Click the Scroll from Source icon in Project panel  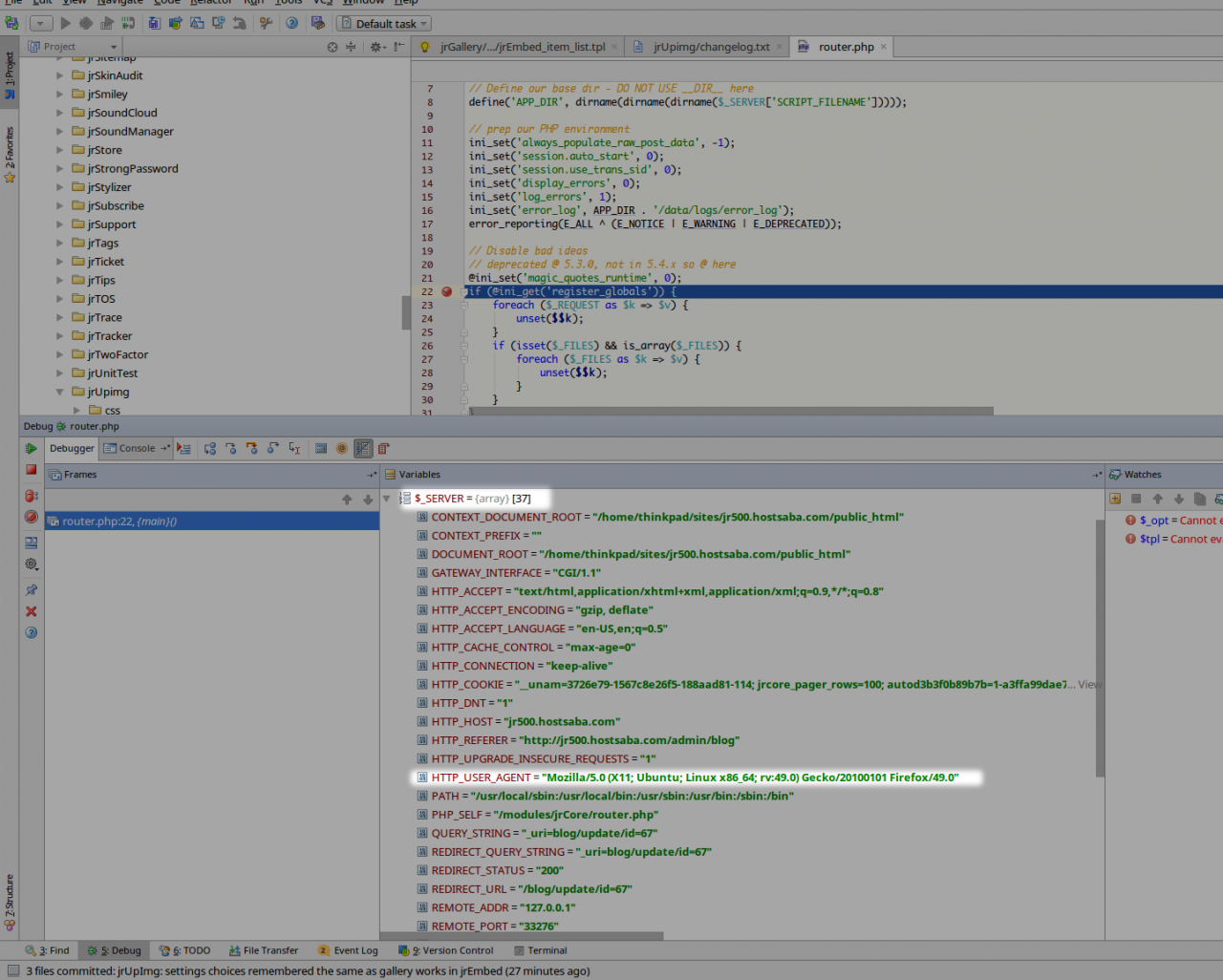[333, 47]
